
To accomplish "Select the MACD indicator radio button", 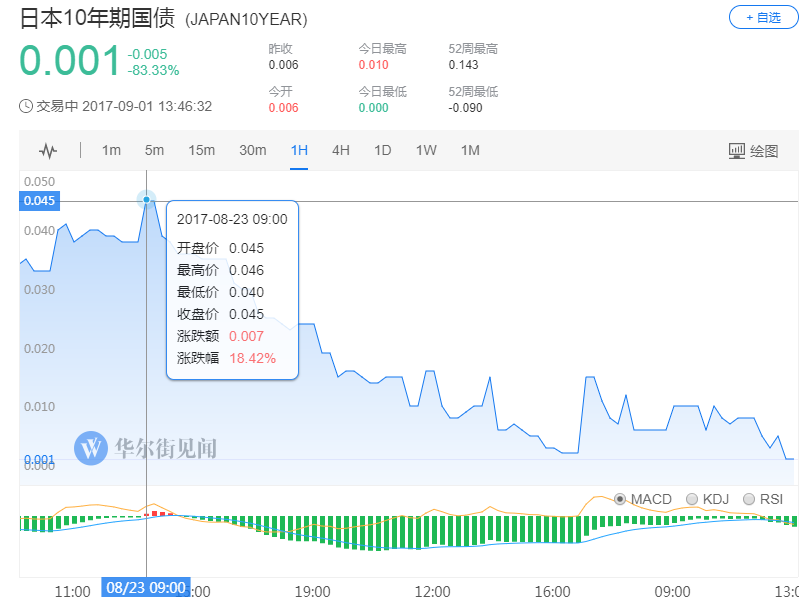I will [x=620, y=499].
